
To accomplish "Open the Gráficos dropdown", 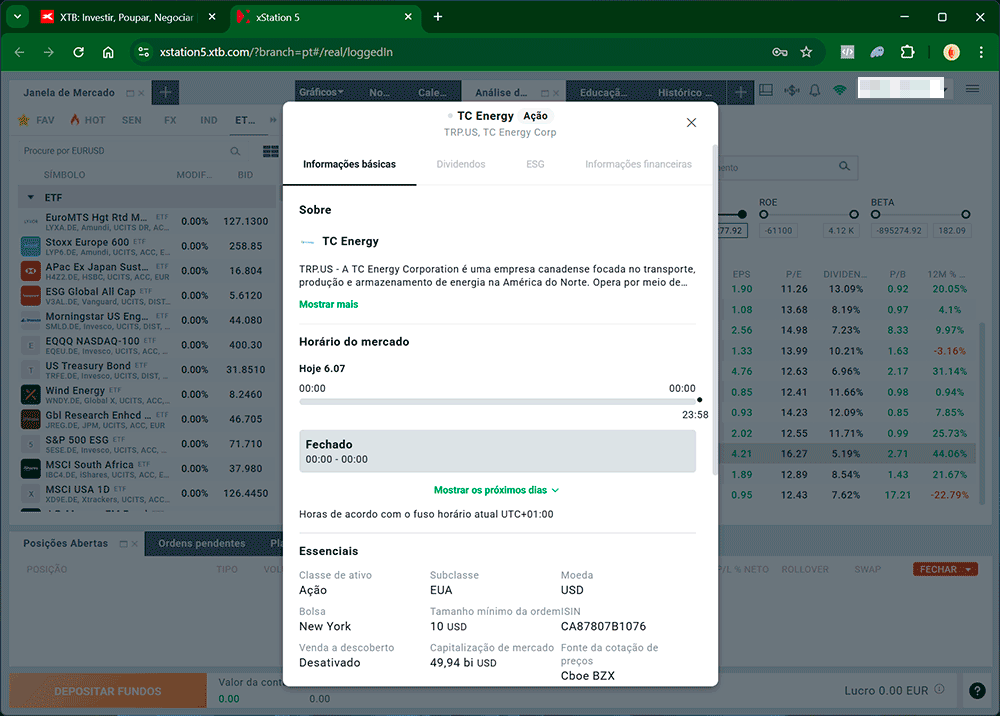I will point(321,92).
